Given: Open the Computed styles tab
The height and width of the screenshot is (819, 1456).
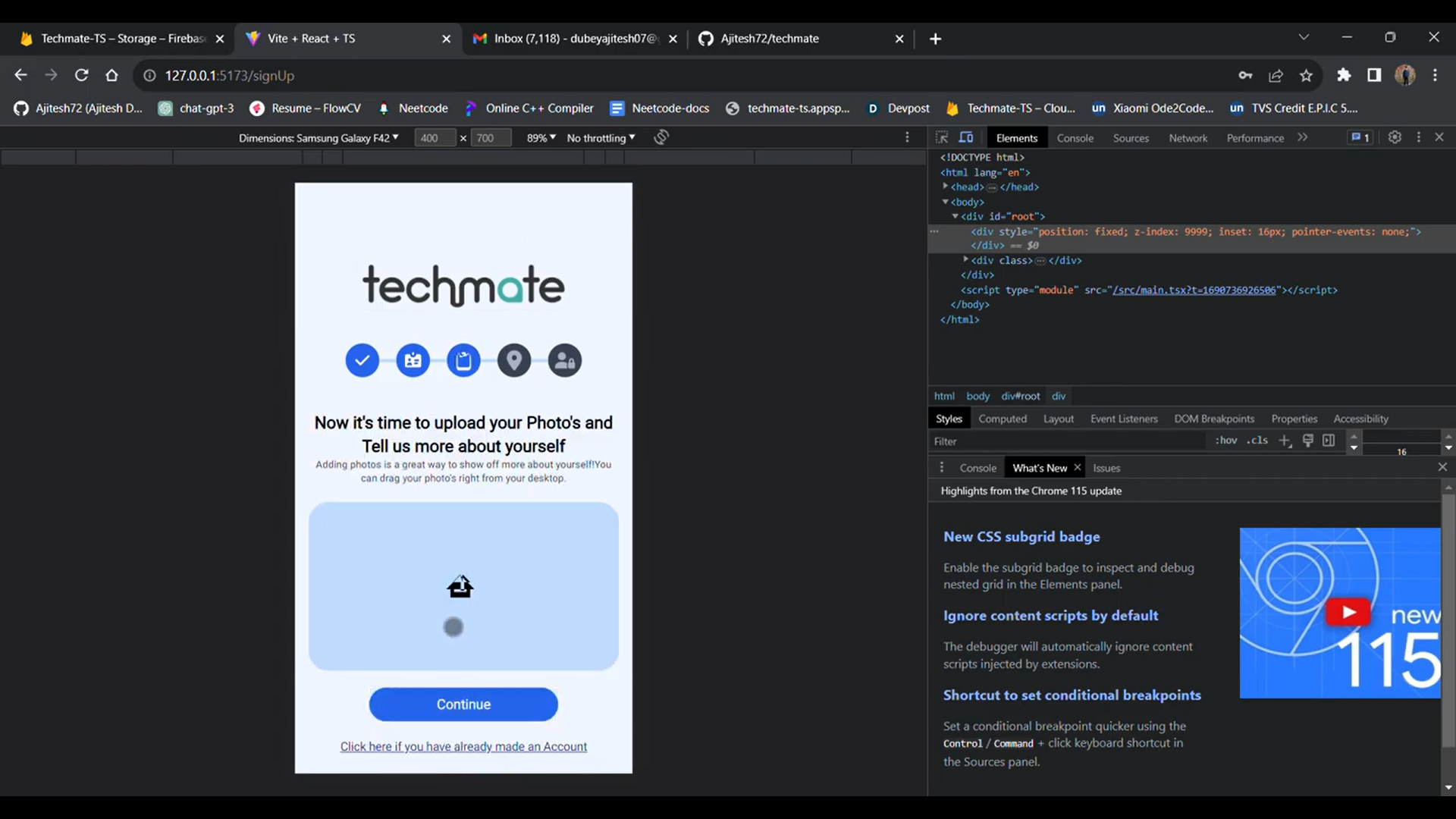Looking at the screenshot, I should click(1002, 419).
